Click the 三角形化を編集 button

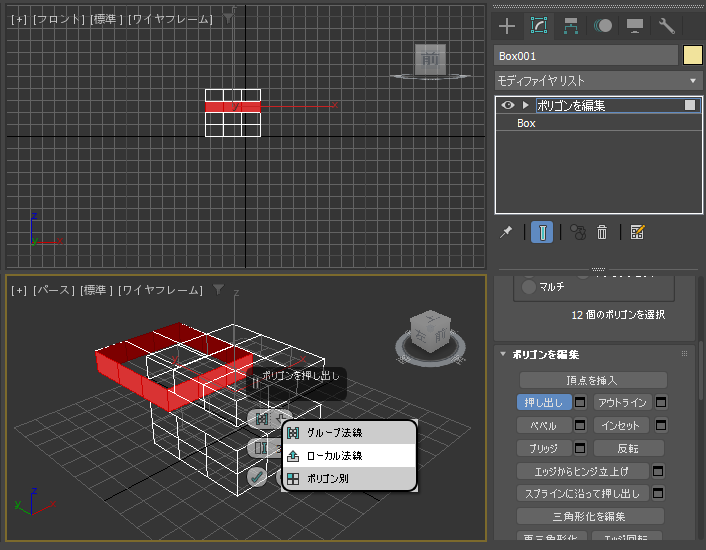point(590,516)
